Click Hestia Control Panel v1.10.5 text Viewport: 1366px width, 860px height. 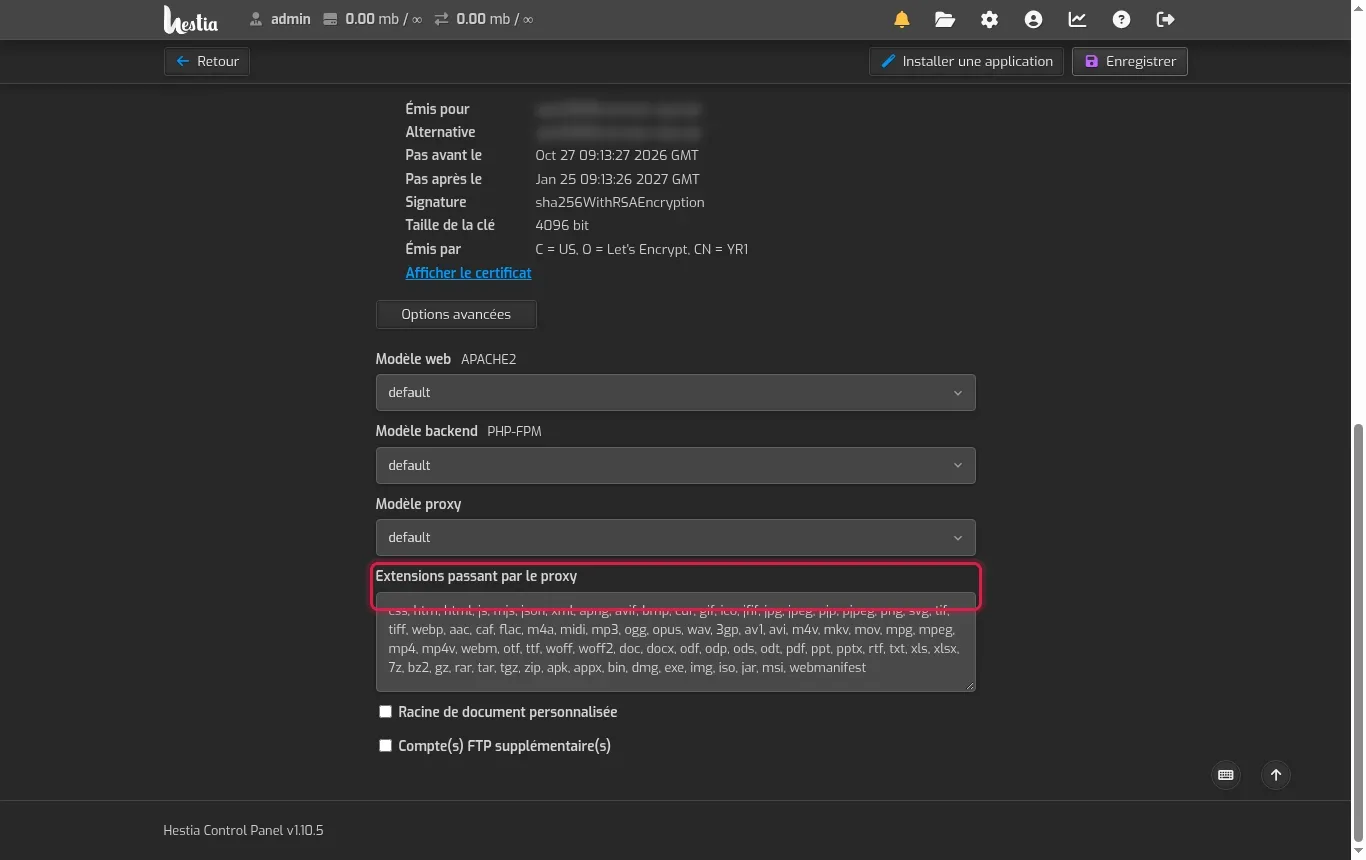[243, 830]
